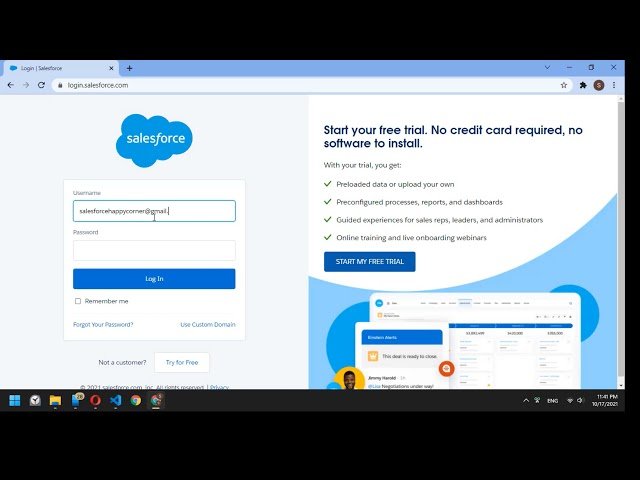Click Start My Free Trial button

pos(369,262)
